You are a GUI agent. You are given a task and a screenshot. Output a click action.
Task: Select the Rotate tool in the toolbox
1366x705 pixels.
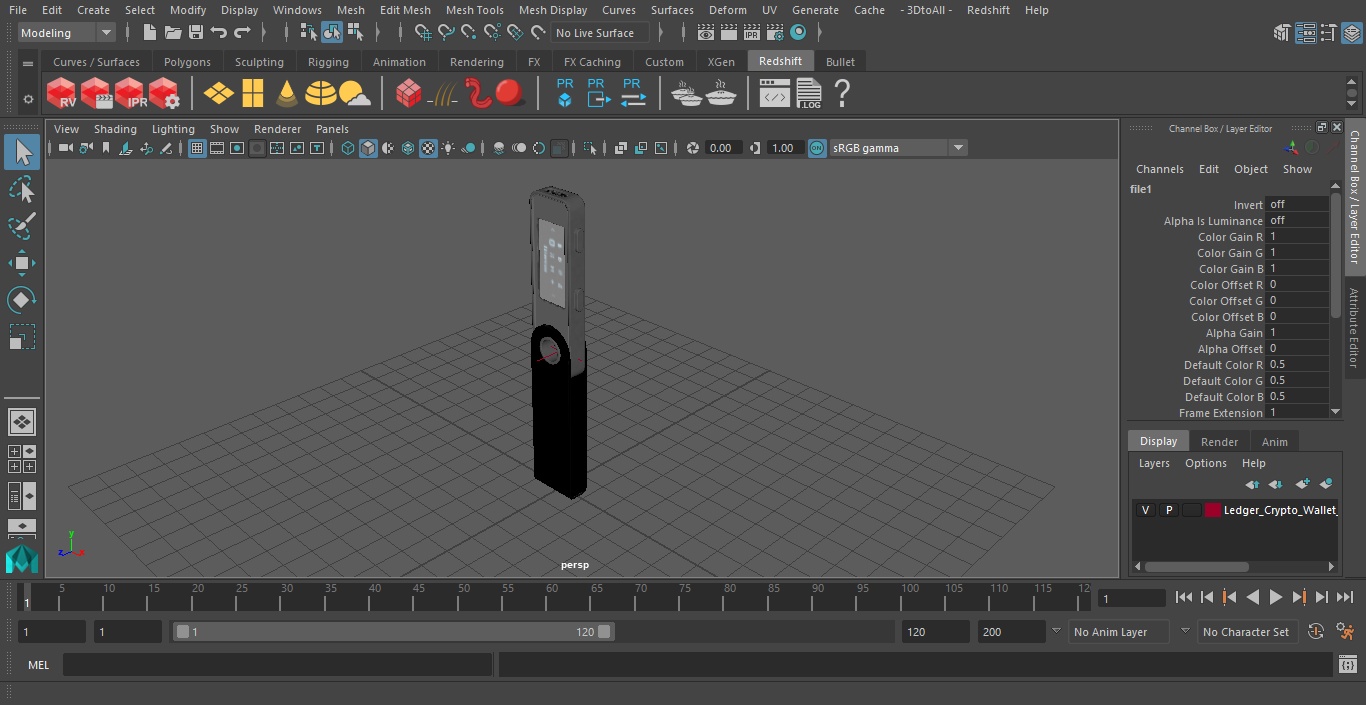(x=22, y=300)
